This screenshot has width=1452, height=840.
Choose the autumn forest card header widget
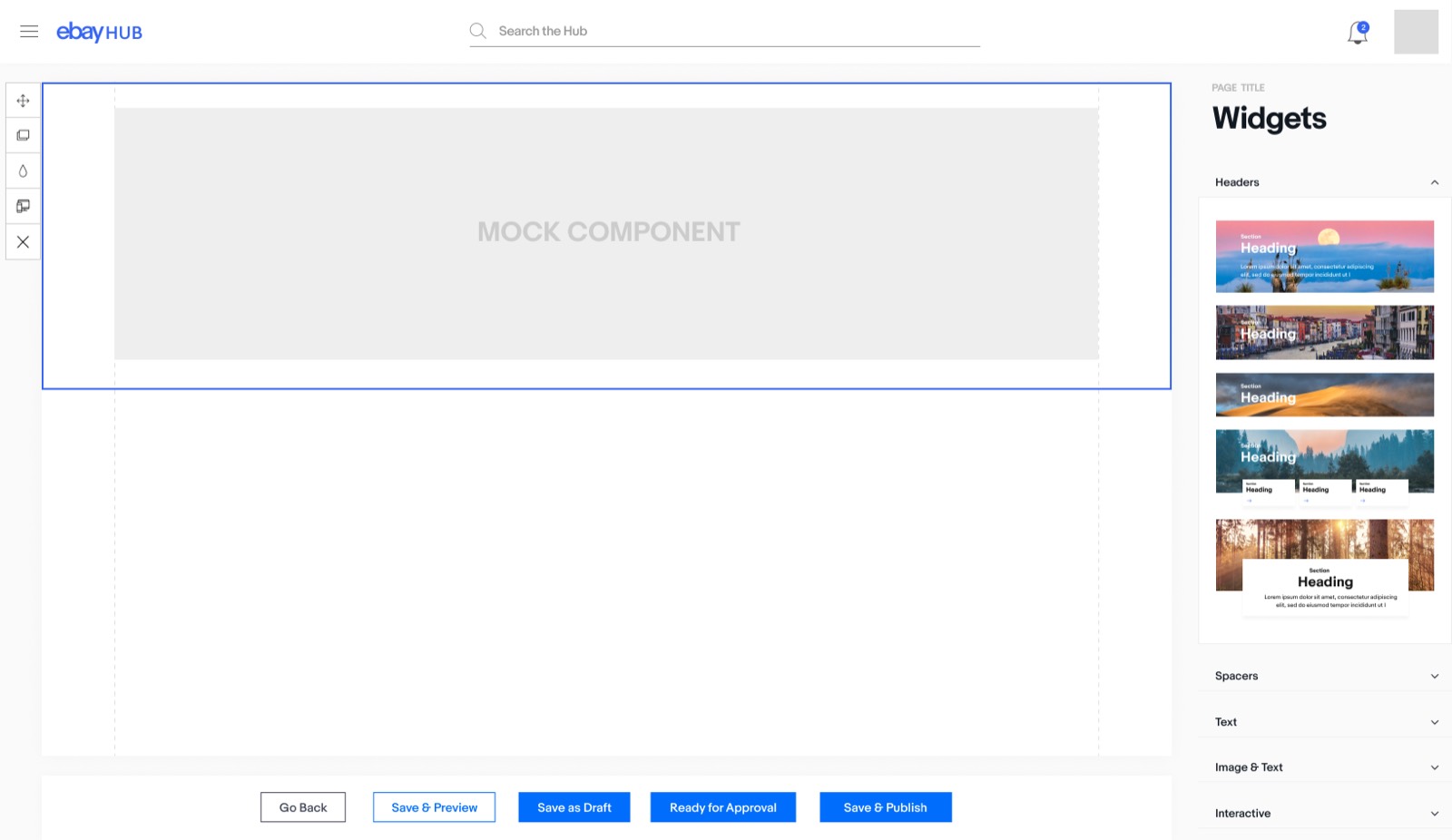(1325, 568)
